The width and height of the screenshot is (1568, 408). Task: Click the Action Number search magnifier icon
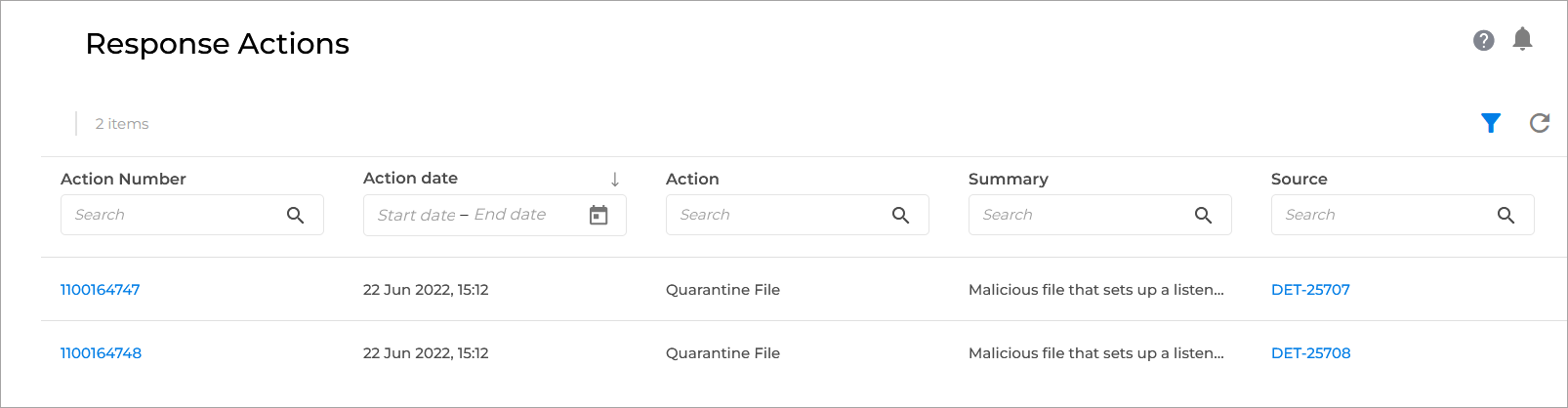coord(296,216)
